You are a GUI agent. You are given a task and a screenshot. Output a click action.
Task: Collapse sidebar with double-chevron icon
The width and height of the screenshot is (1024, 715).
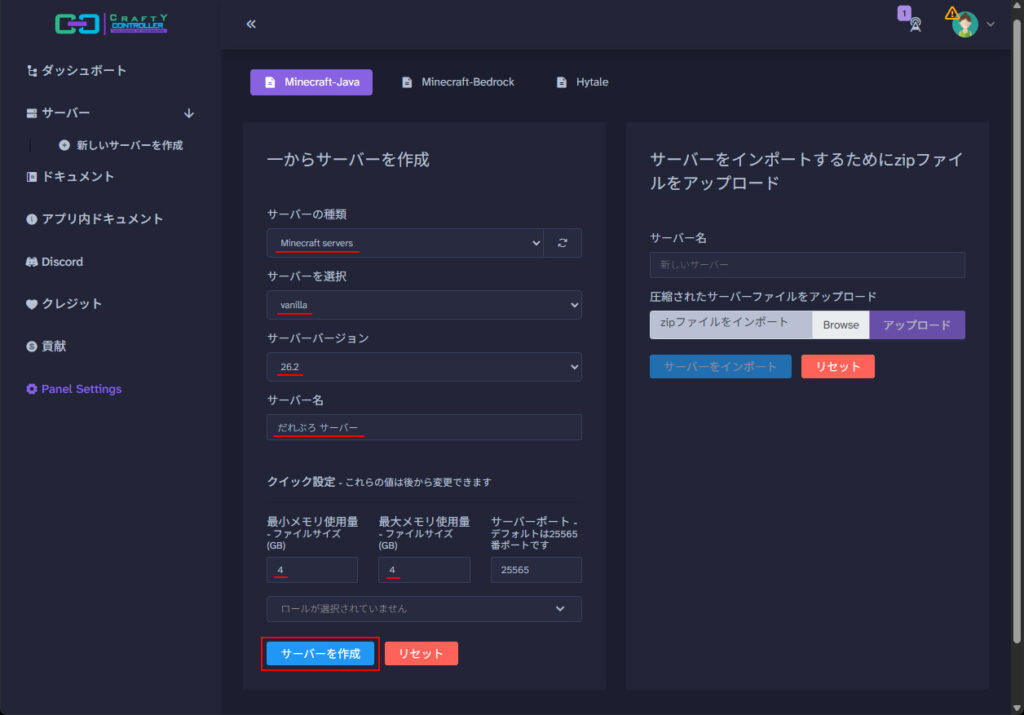click(251, 24)
